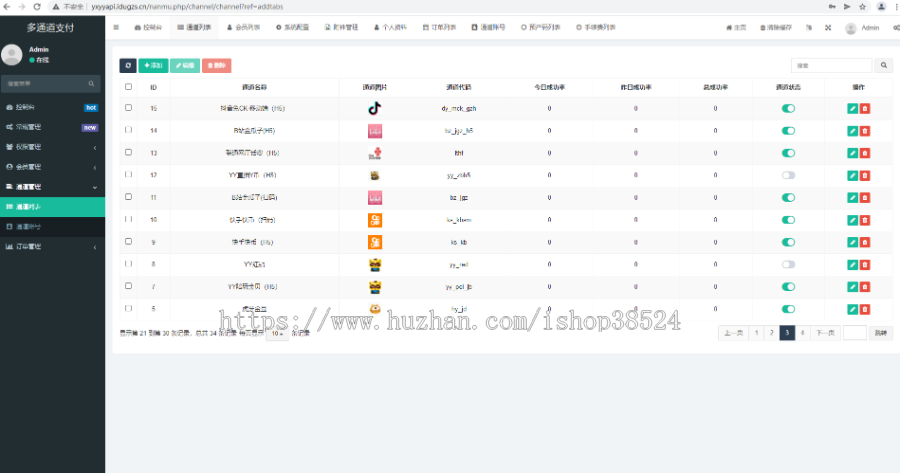Image resolution: width=900 pixels, height=473 pixels.
Task: Check the select-all checkbox in the table header
Action: click(x=128, y=87)
